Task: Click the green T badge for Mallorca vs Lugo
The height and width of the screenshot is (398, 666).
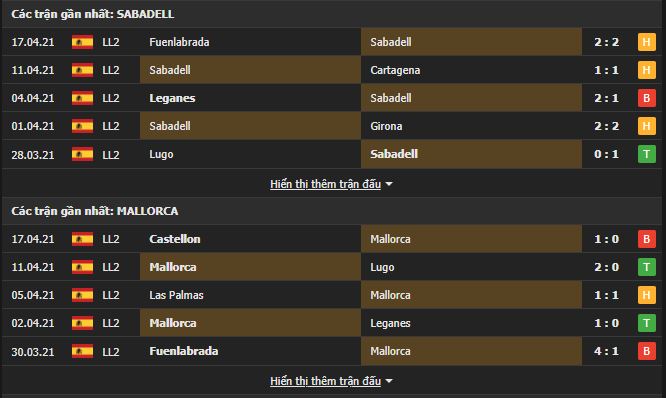Action: click(x=646, y=267)
